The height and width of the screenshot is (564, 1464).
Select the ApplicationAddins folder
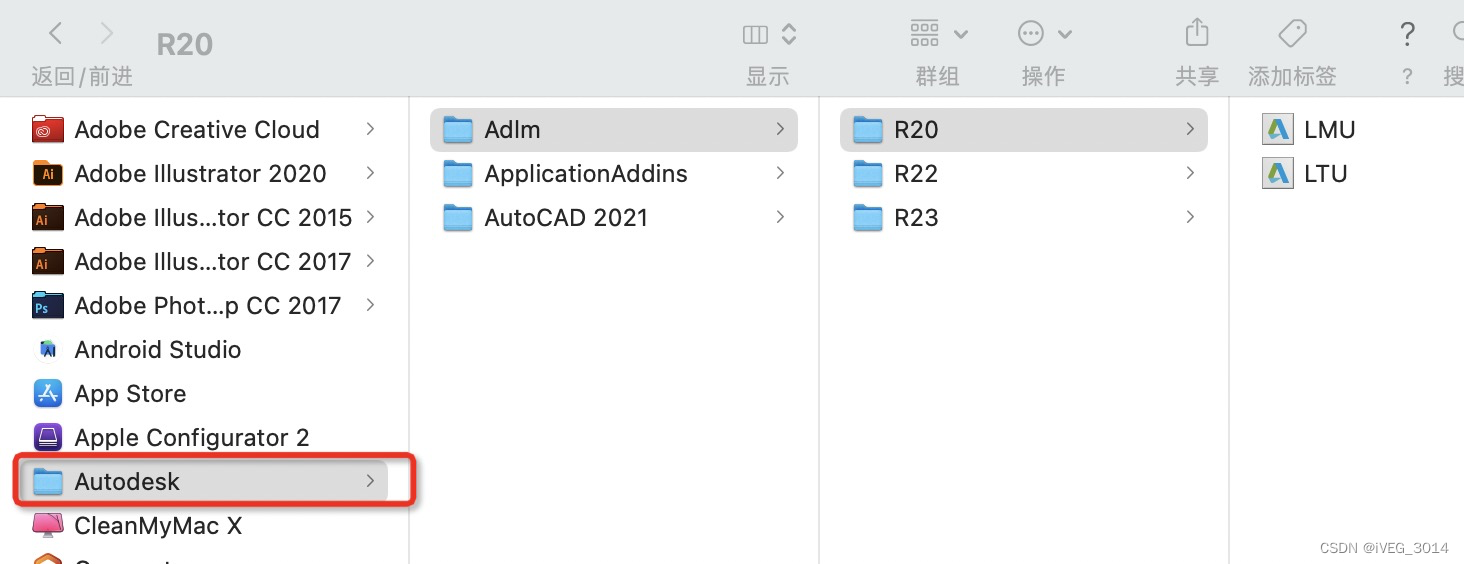[585, 173]
